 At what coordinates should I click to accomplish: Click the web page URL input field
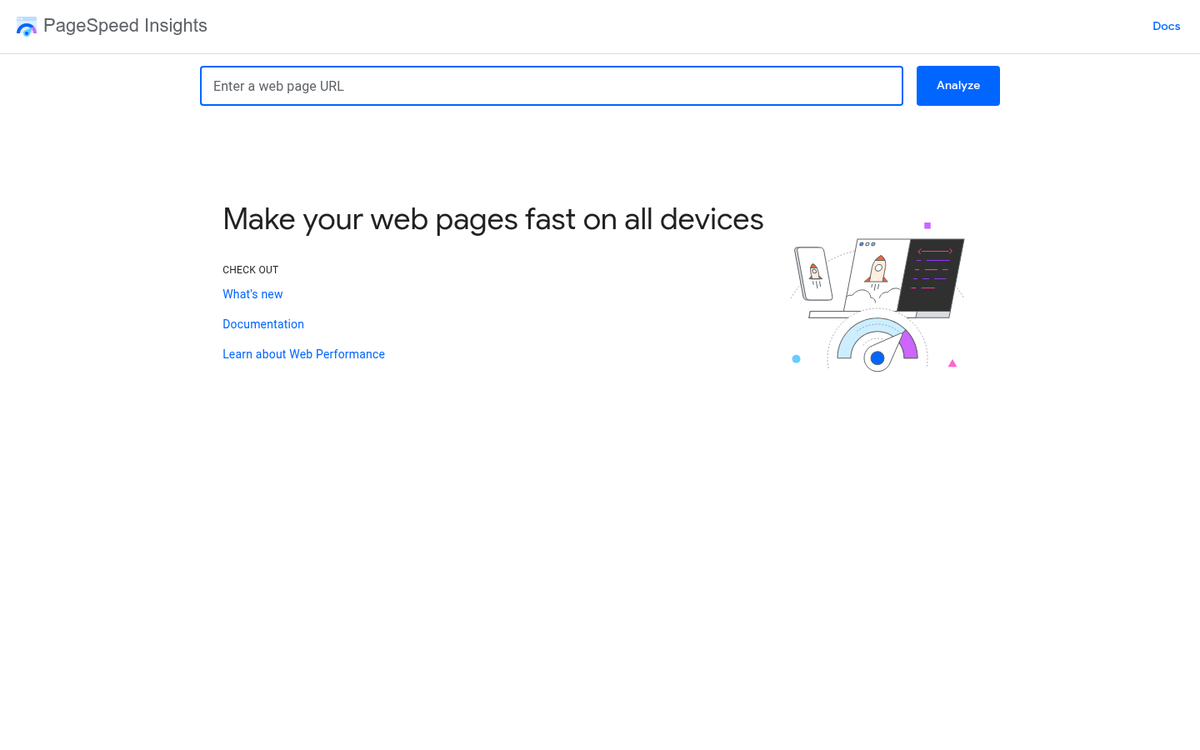click(550, 86)
